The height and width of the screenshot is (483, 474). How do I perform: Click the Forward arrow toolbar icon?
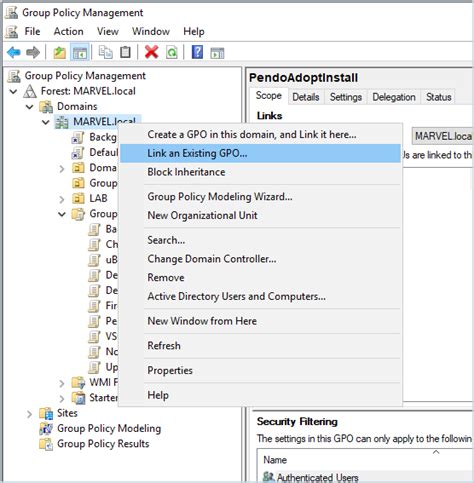point(33,52)
